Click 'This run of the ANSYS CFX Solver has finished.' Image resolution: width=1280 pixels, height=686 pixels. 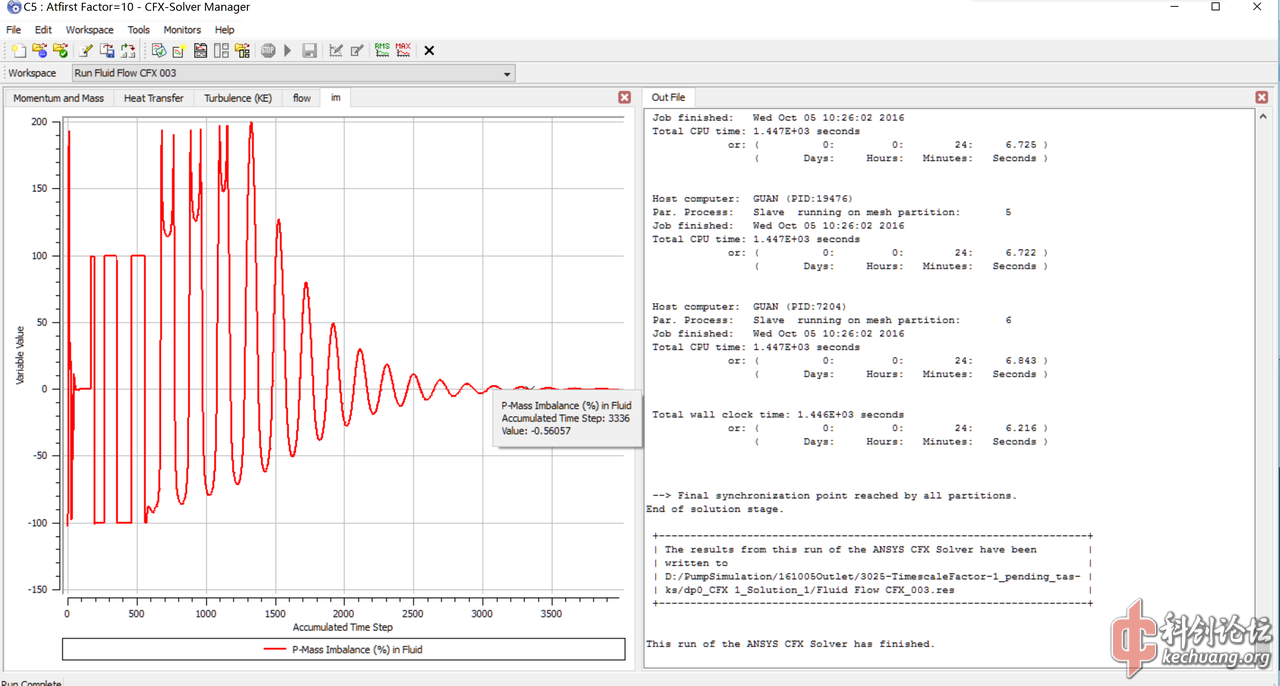(x=791, y=644)
